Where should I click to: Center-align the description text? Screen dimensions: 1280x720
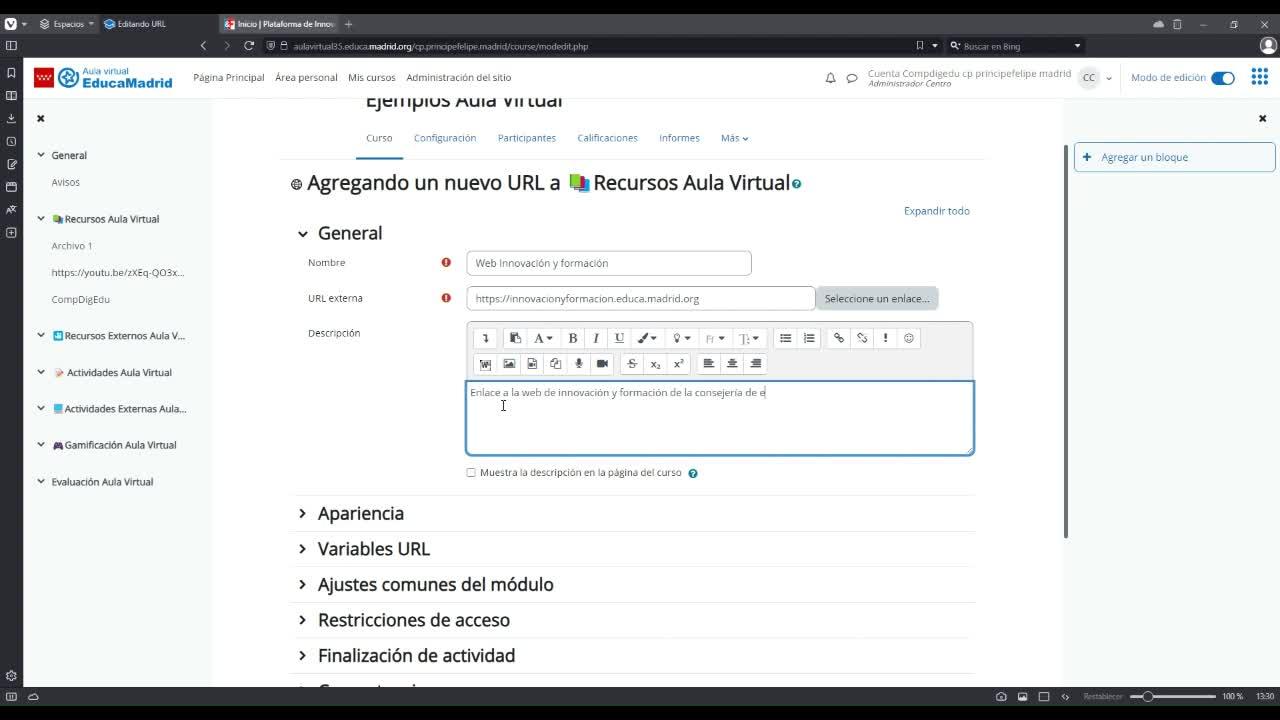pyautogui.click(x=732, y=364)
